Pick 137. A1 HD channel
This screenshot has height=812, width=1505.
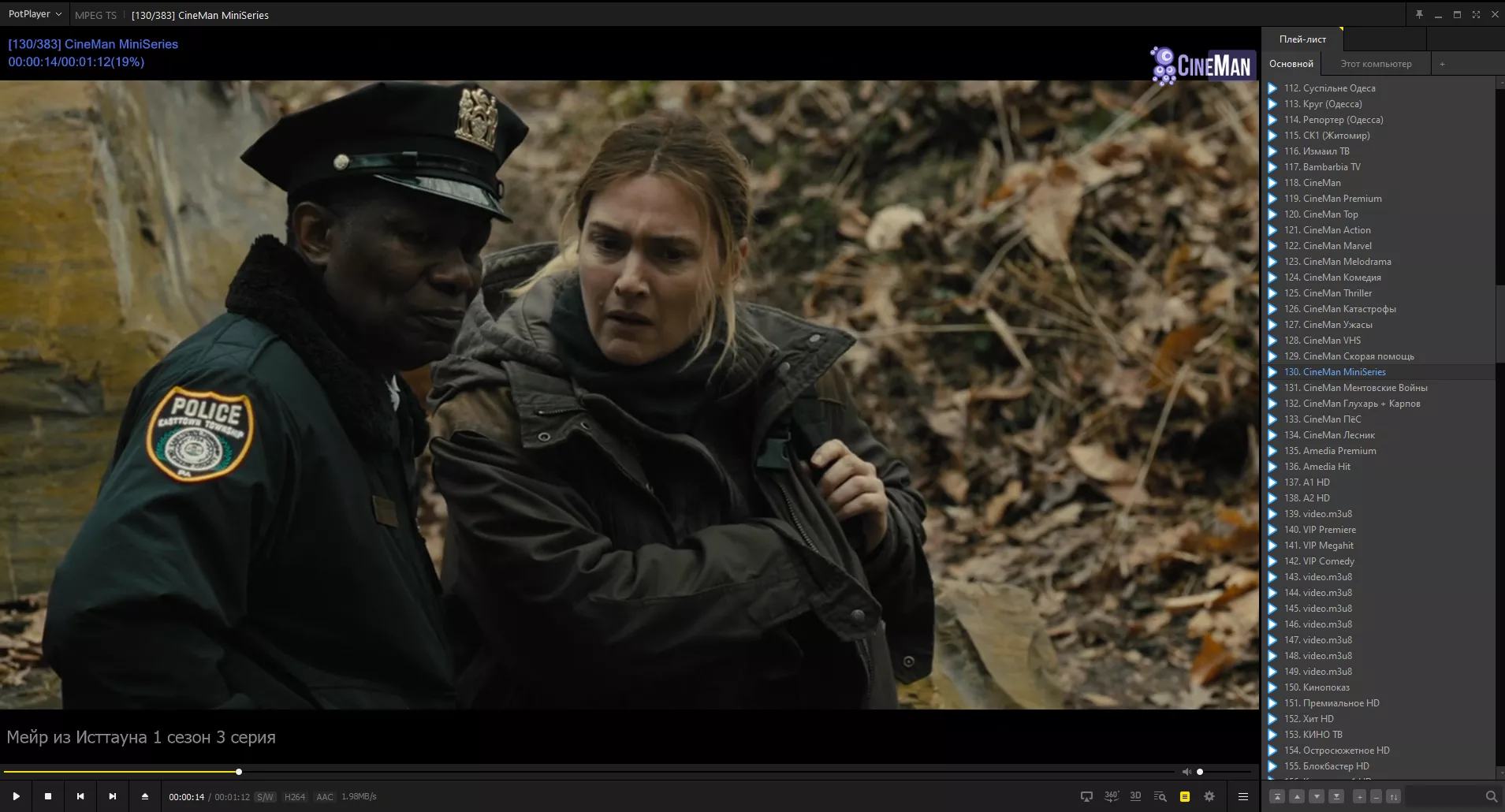coord(1378,482)
